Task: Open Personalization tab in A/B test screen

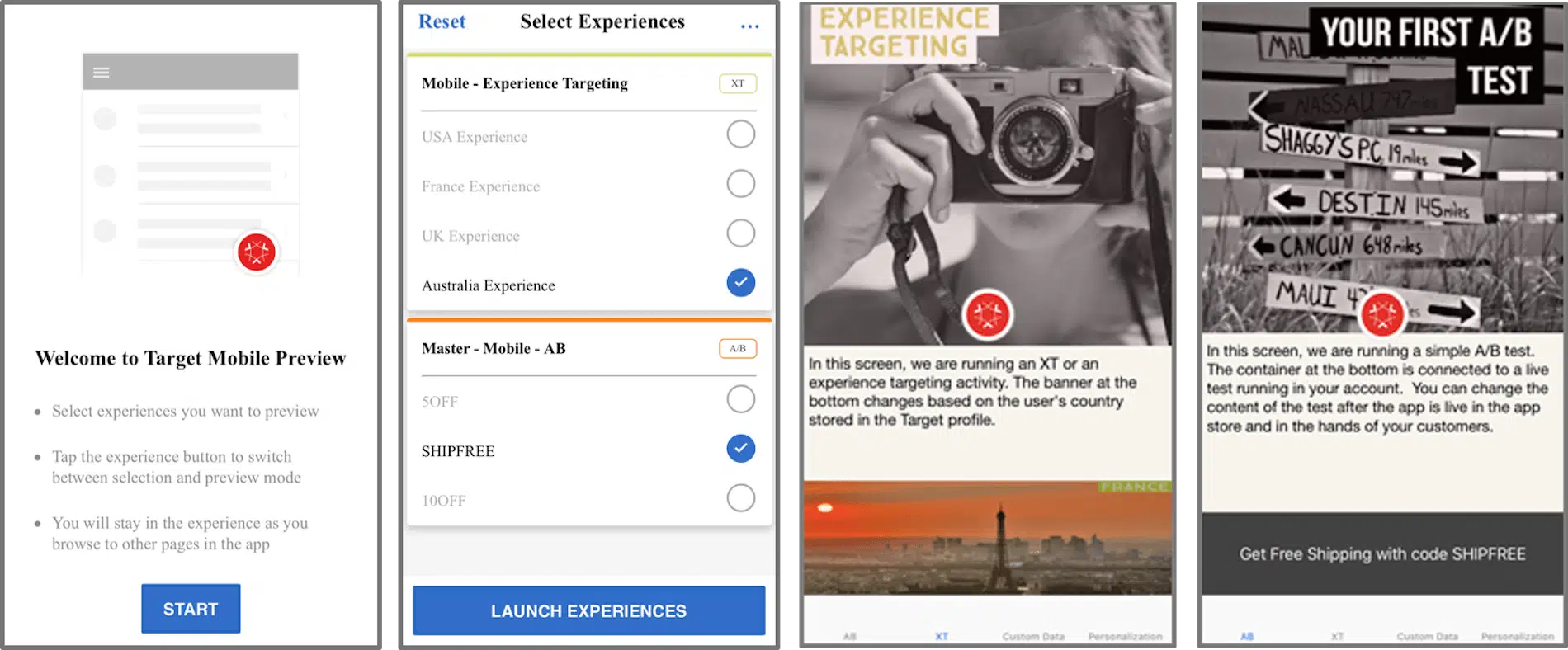Action: pyautogui.click(x=1518, y=636)
